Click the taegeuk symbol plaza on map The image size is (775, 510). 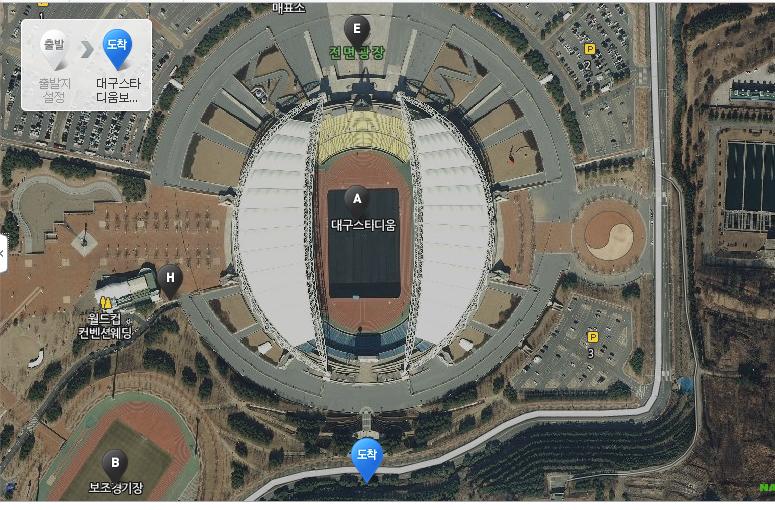pos(609,235)
